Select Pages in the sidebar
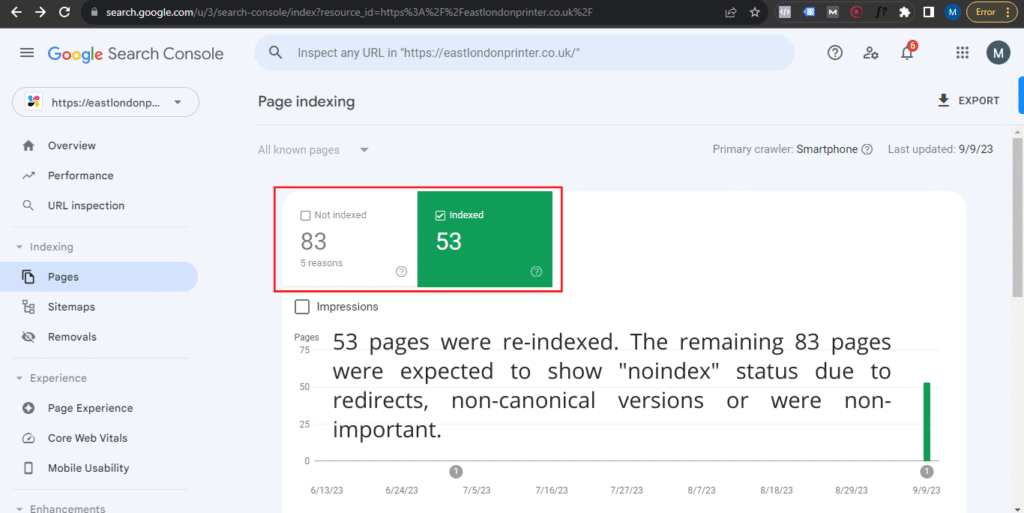 click(x=99, y=277)
